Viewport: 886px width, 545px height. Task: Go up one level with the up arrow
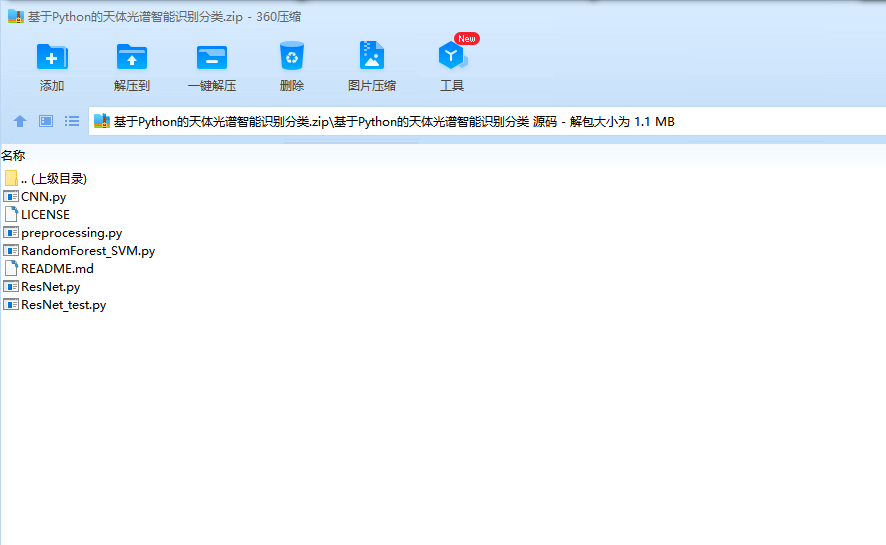(x=20, y=121)
